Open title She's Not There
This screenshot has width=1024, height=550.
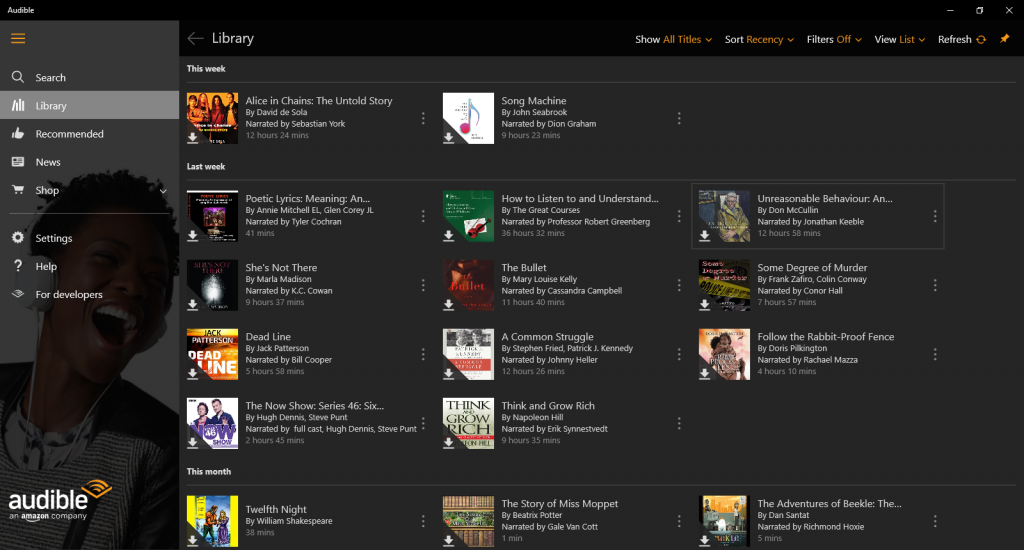click(x=281, y=267)
